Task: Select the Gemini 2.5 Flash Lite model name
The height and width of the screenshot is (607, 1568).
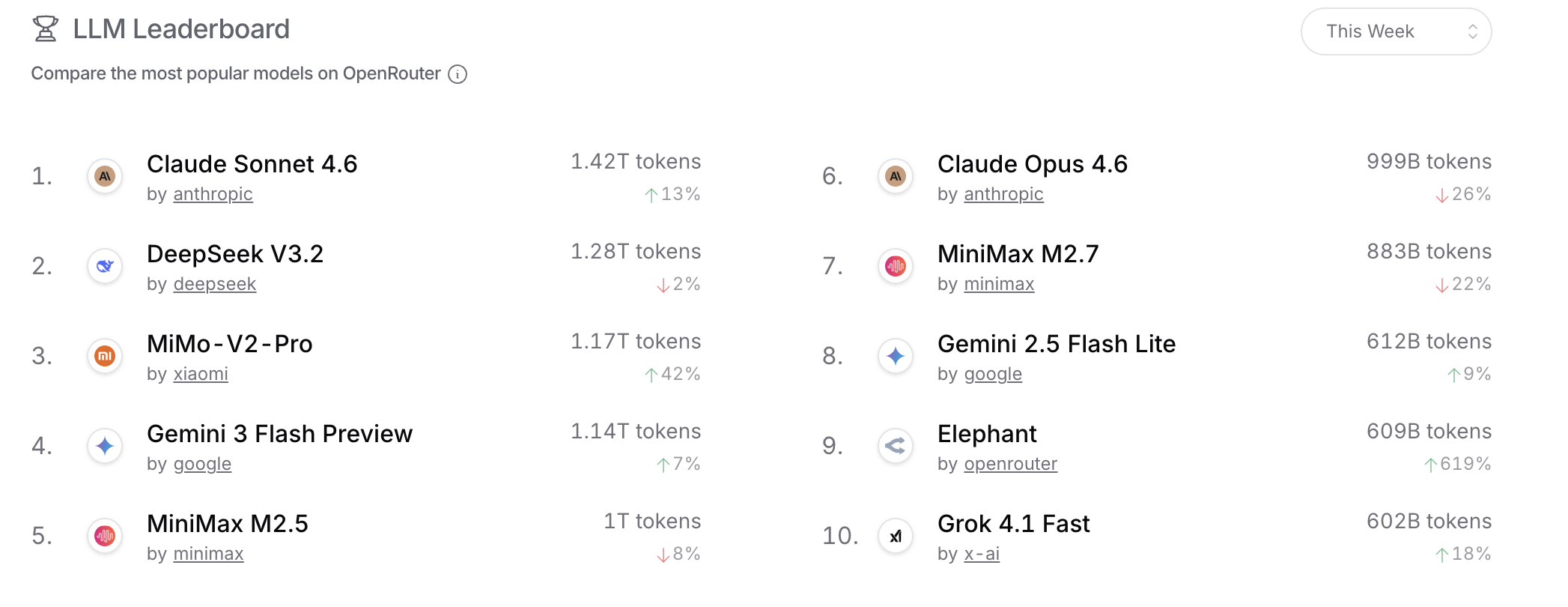Action: pyautogui.click(x=1057, y=344)
